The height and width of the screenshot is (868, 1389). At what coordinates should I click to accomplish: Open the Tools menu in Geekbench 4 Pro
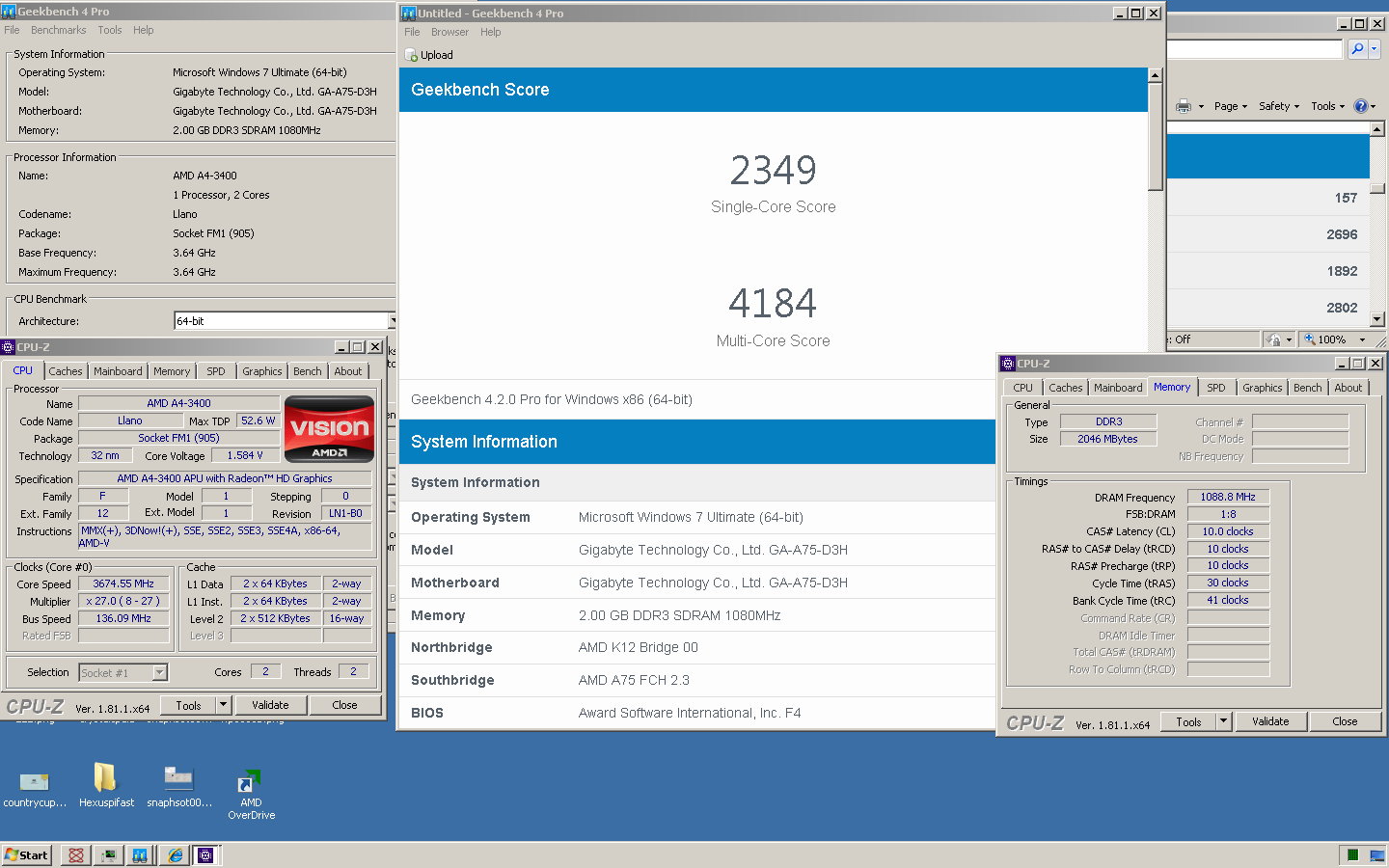110,30
